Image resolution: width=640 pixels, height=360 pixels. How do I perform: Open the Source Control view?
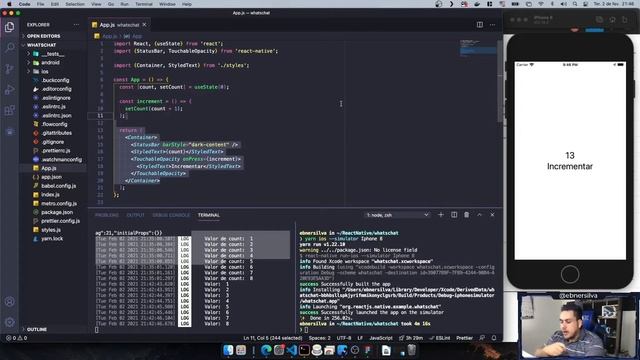(x=9, y=69)
